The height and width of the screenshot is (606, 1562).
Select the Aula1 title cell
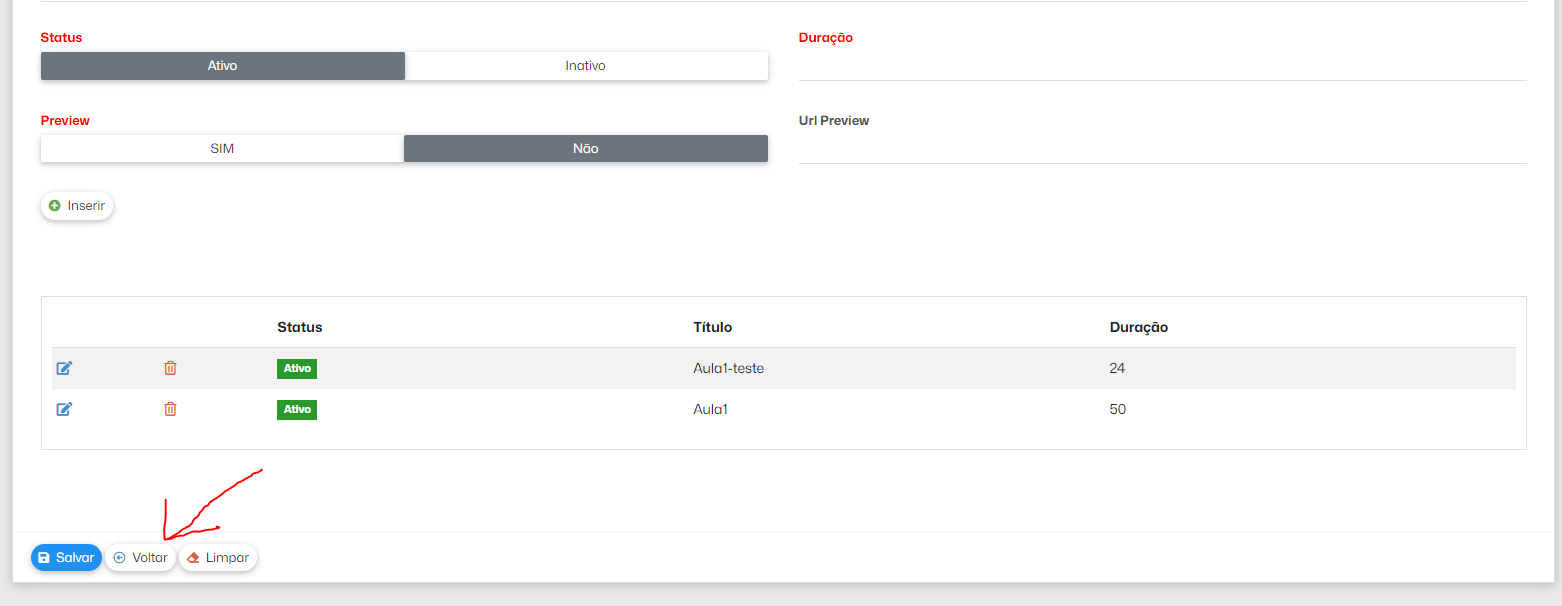[710, 409]
